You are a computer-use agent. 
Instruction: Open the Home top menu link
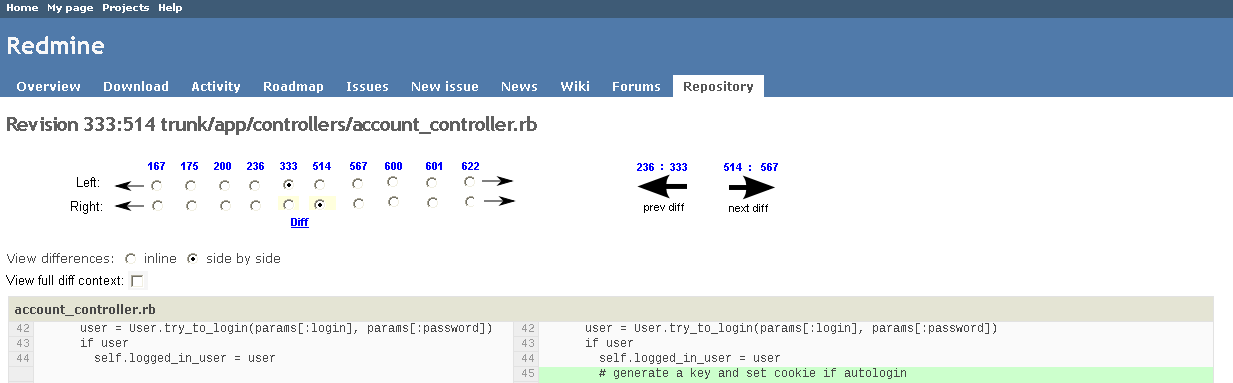[22, 7]
